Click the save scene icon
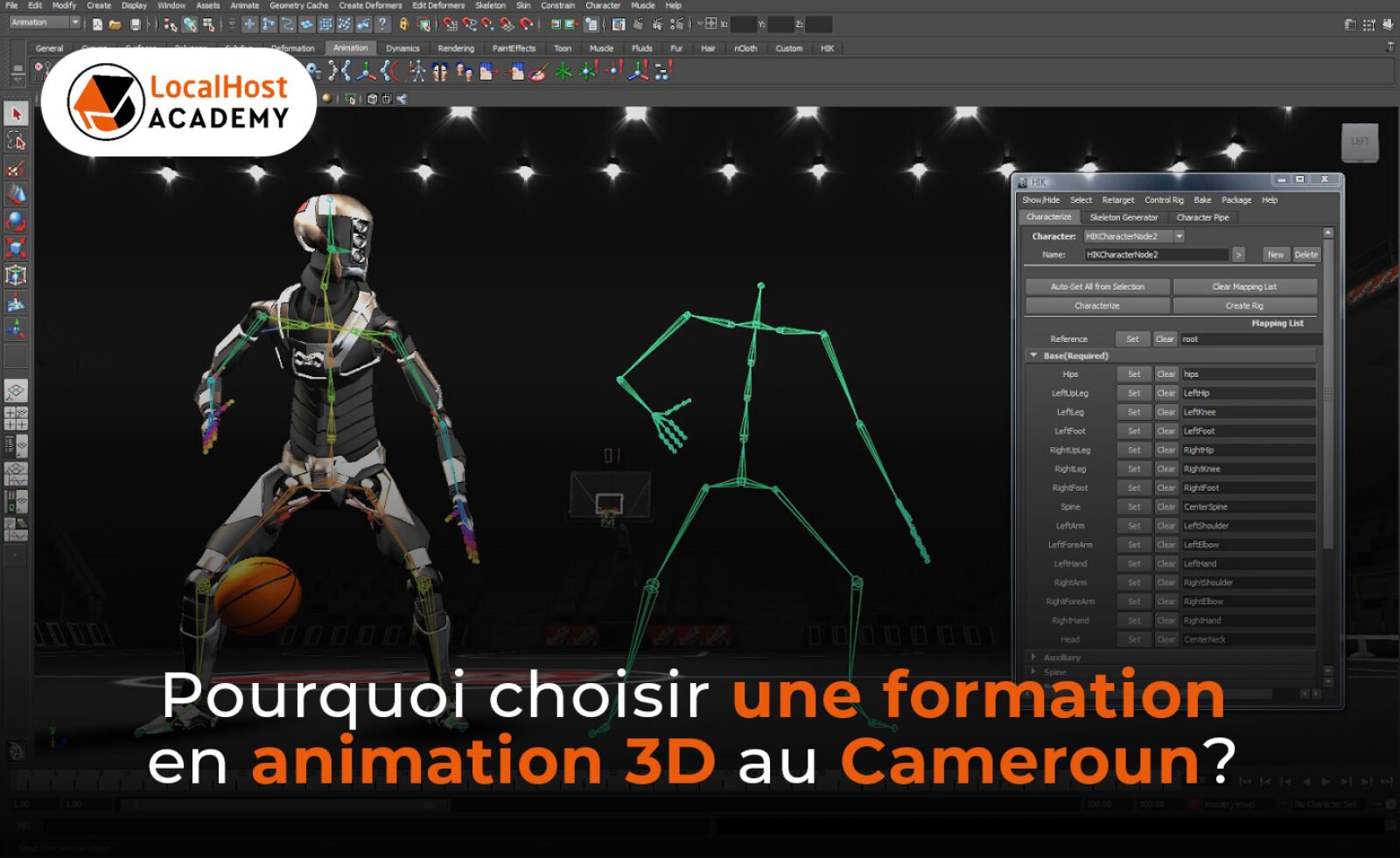1400x858 pixels. point(135,24)
